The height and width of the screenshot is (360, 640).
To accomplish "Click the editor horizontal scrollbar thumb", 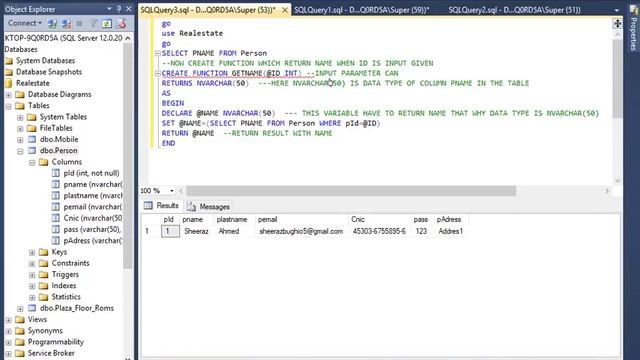I will (x=351, y=191).
